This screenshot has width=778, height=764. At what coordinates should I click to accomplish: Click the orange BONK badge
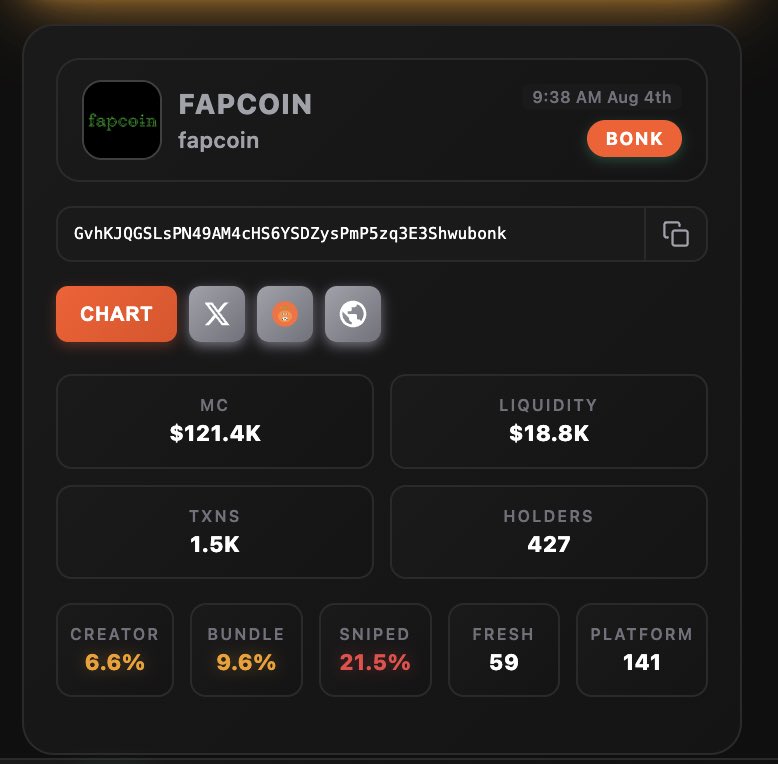634,138
